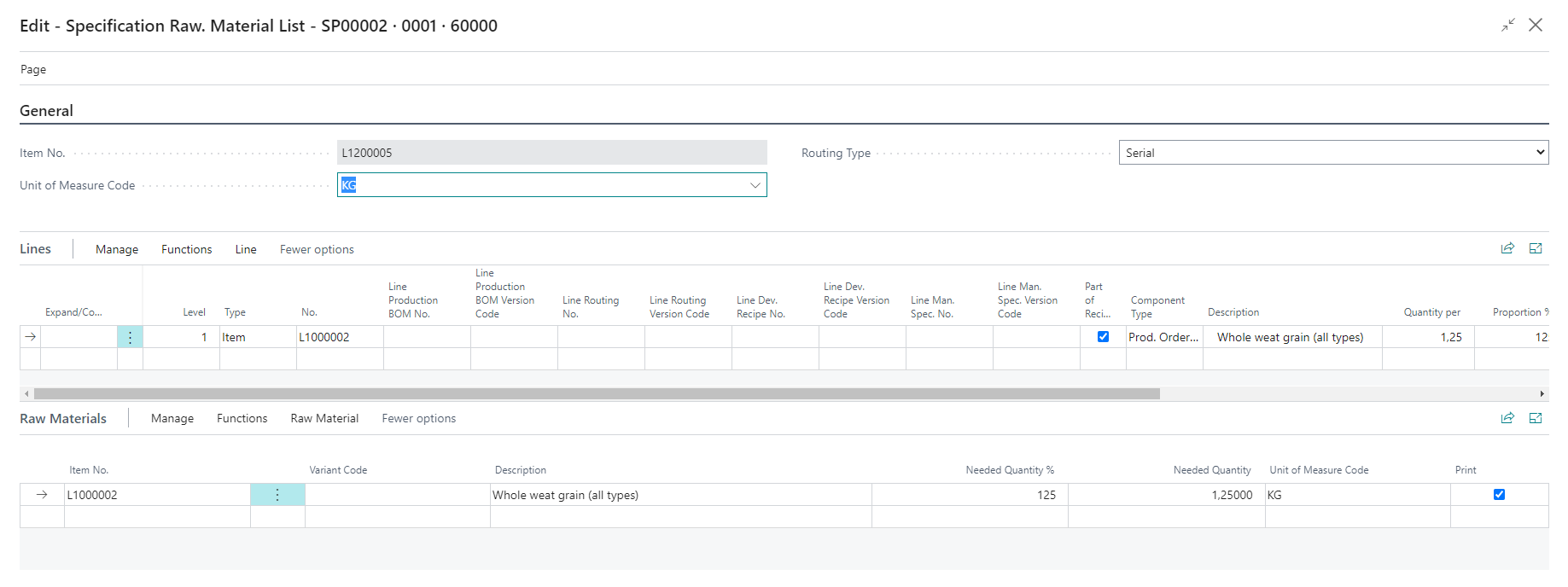This screenshot has width=1568, height=587.
Task: Click Fewer options in Raw Materials section
Action: [419, 418]
